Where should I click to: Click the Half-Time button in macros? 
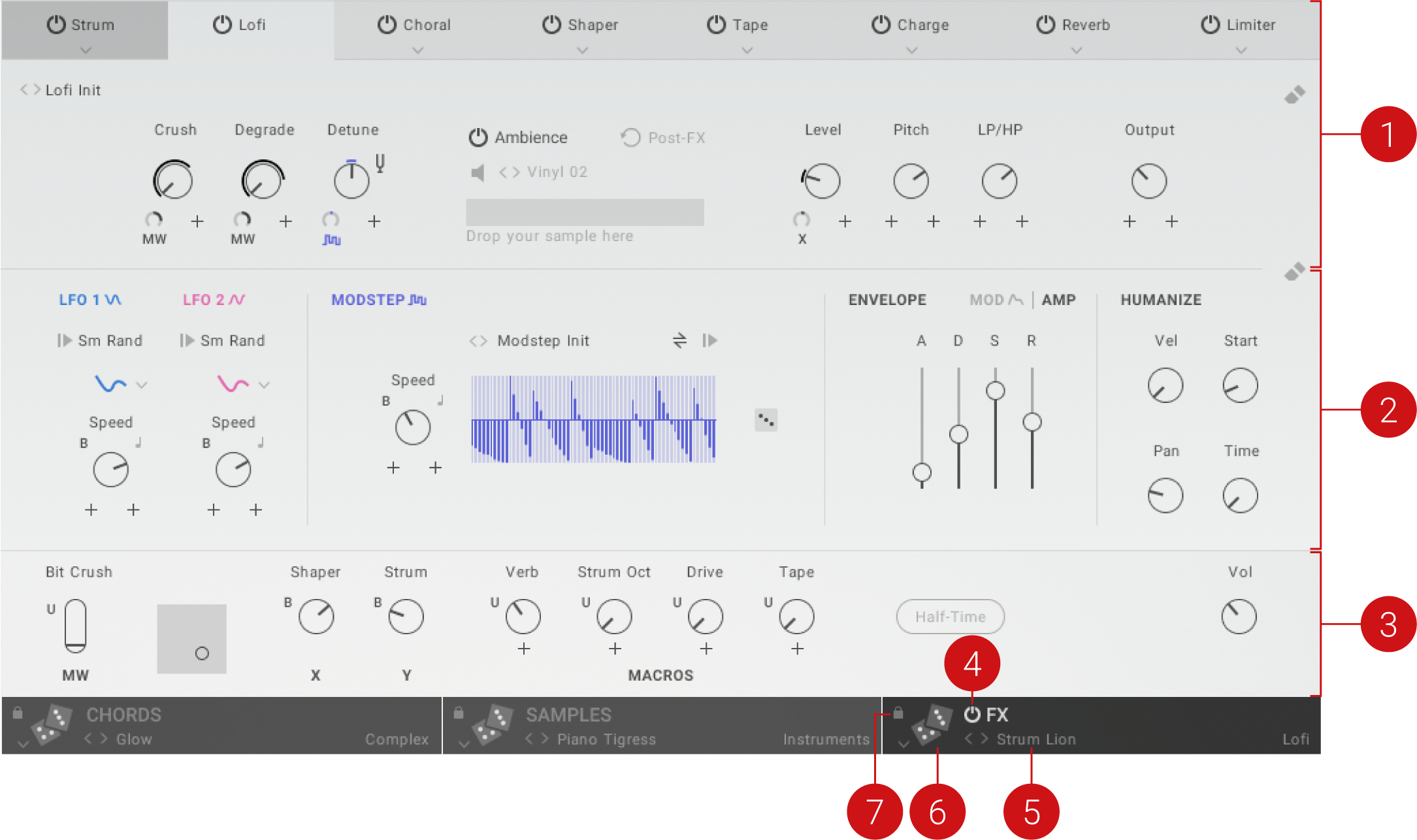(951, 615)
